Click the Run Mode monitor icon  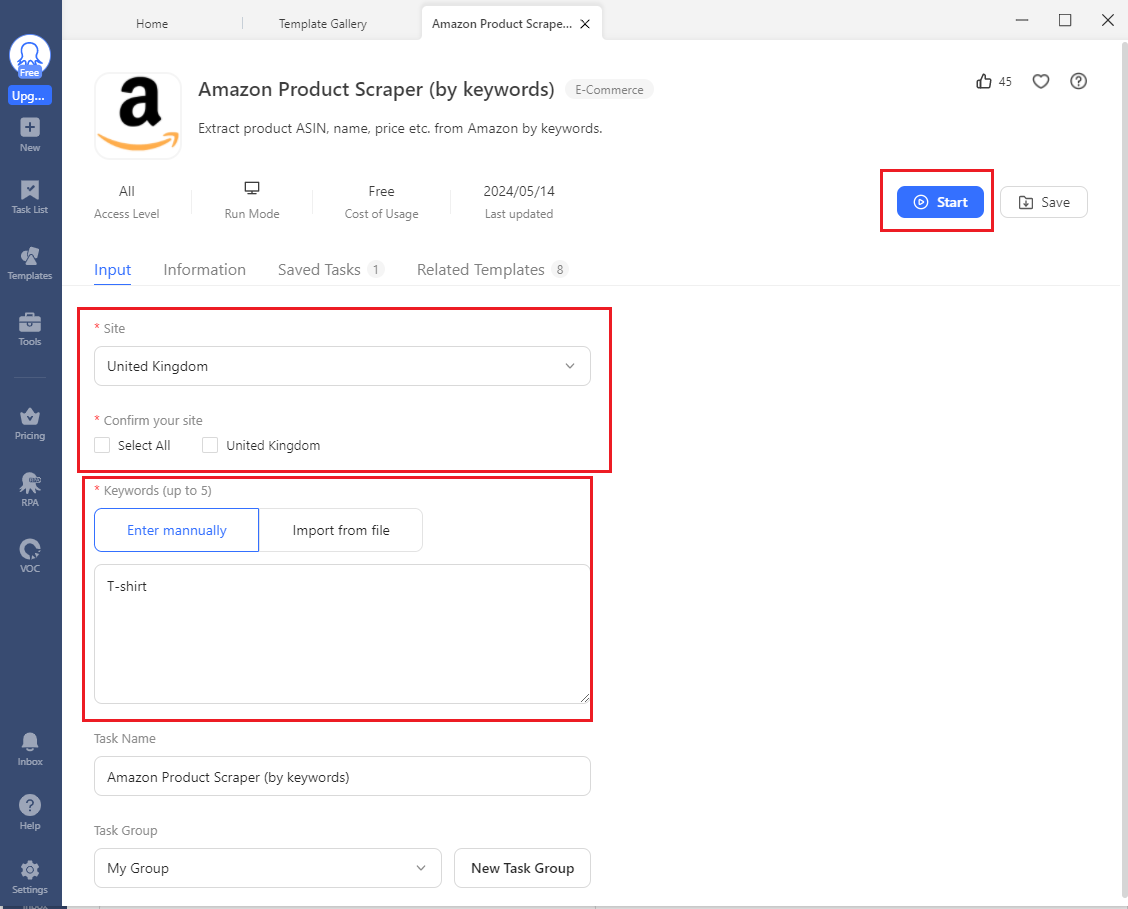point(252,188)
